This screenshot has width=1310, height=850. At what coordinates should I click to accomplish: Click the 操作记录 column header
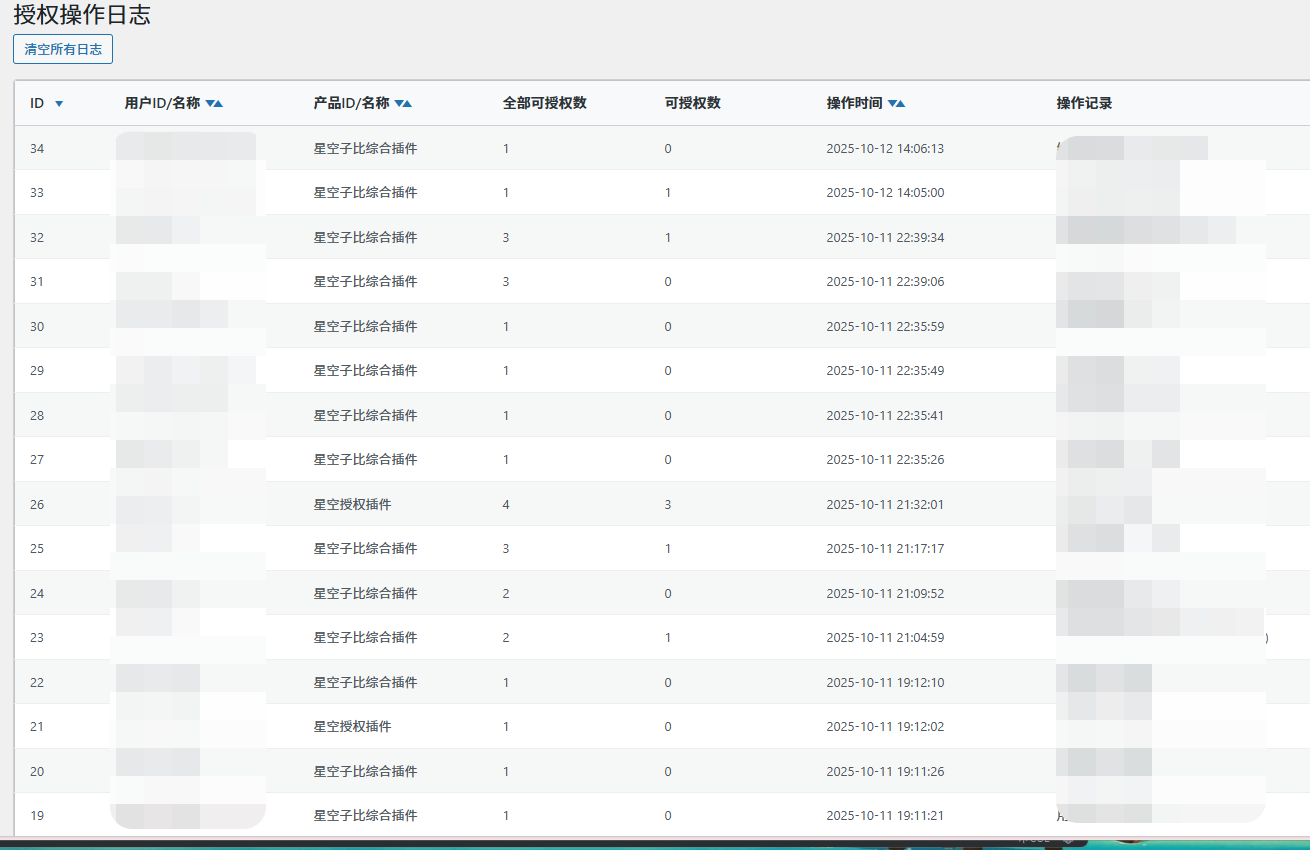coord(1084,103)
